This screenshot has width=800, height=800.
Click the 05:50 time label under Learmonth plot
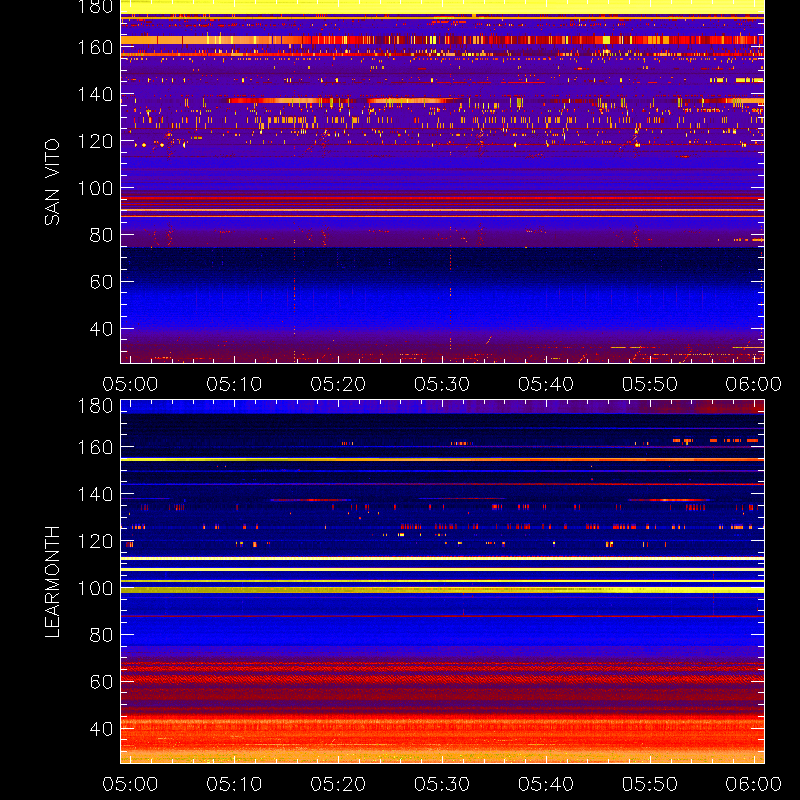click(x=650, y=784)
